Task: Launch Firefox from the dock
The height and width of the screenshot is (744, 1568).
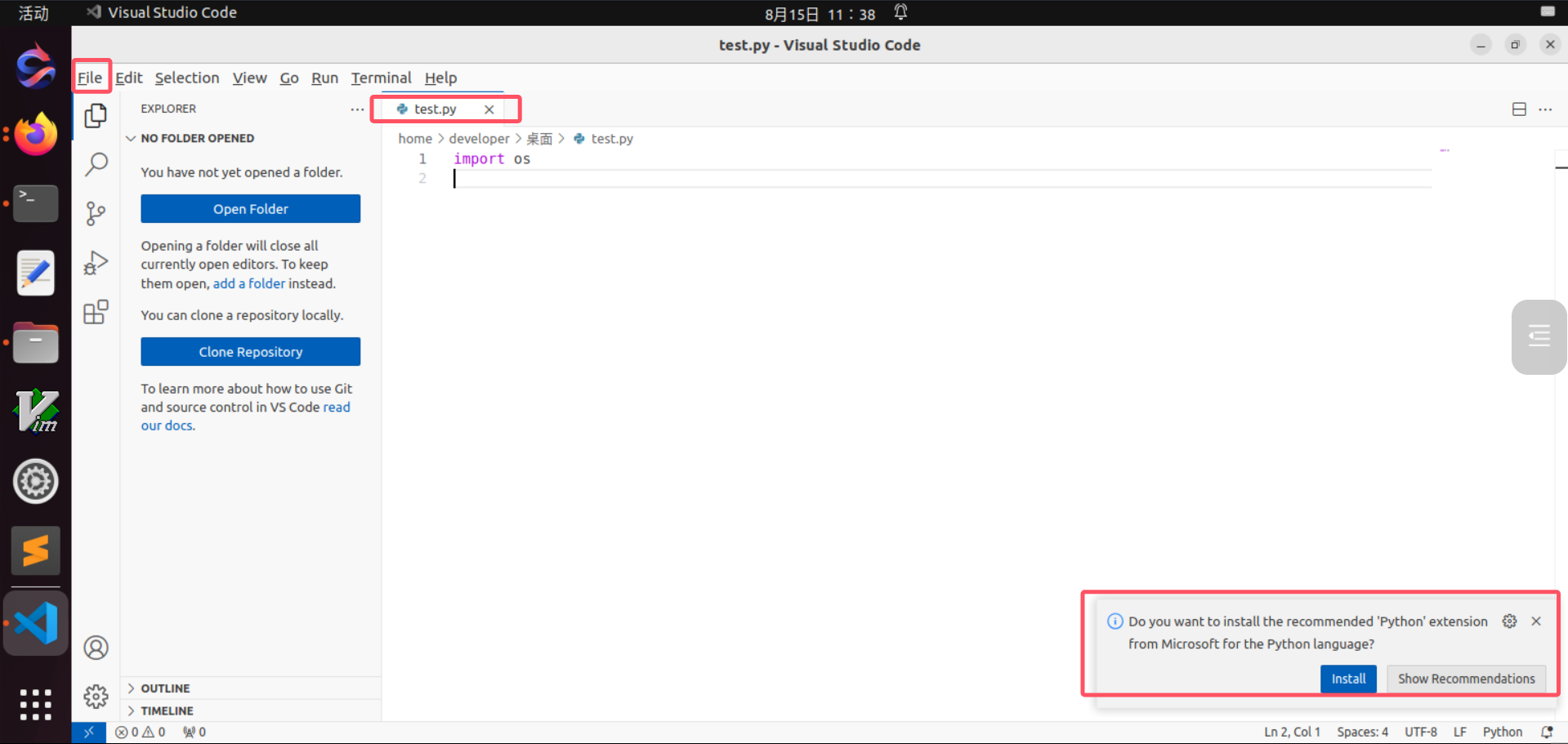Action: [x=36, y=134]
